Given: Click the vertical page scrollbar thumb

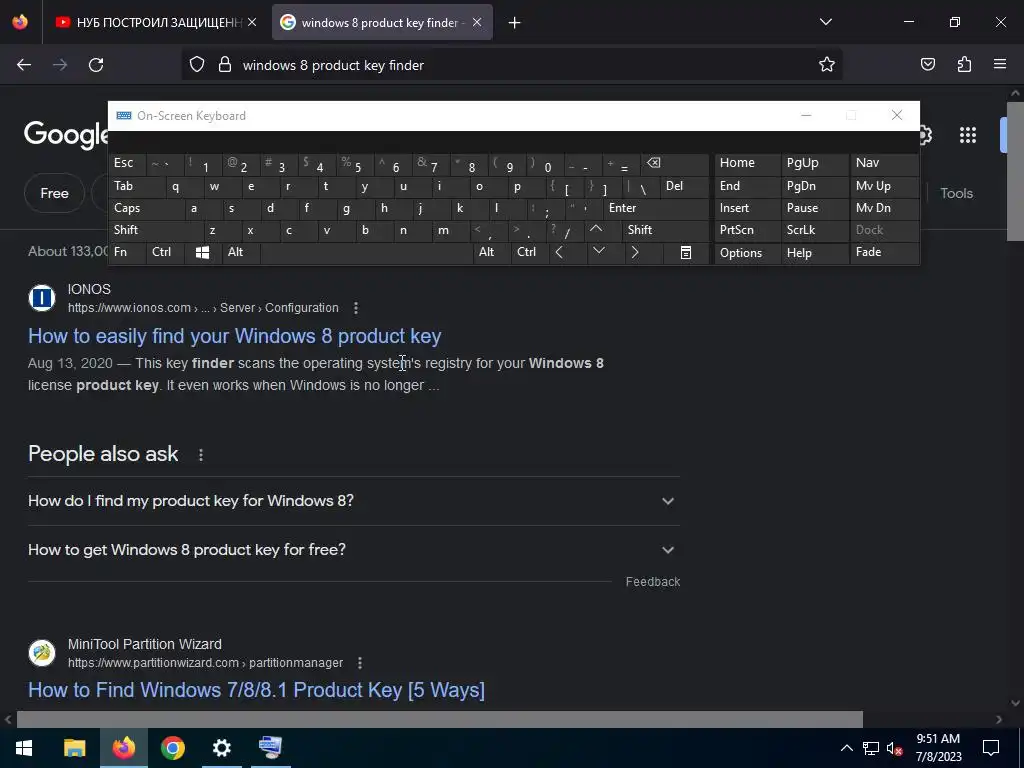Looking at the screenshot, I should point(1015,170).
